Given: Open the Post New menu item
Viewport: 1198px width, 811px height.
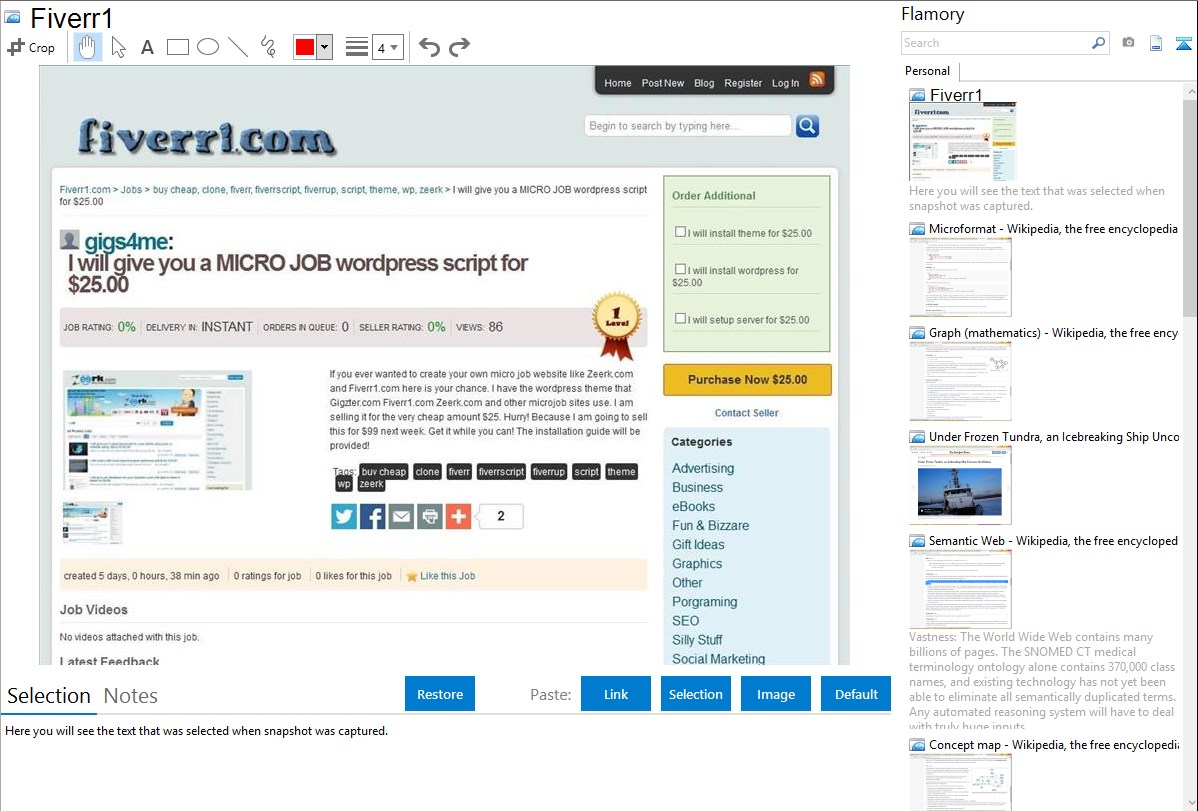Looking at the screenshot, I should click(662, 83).
